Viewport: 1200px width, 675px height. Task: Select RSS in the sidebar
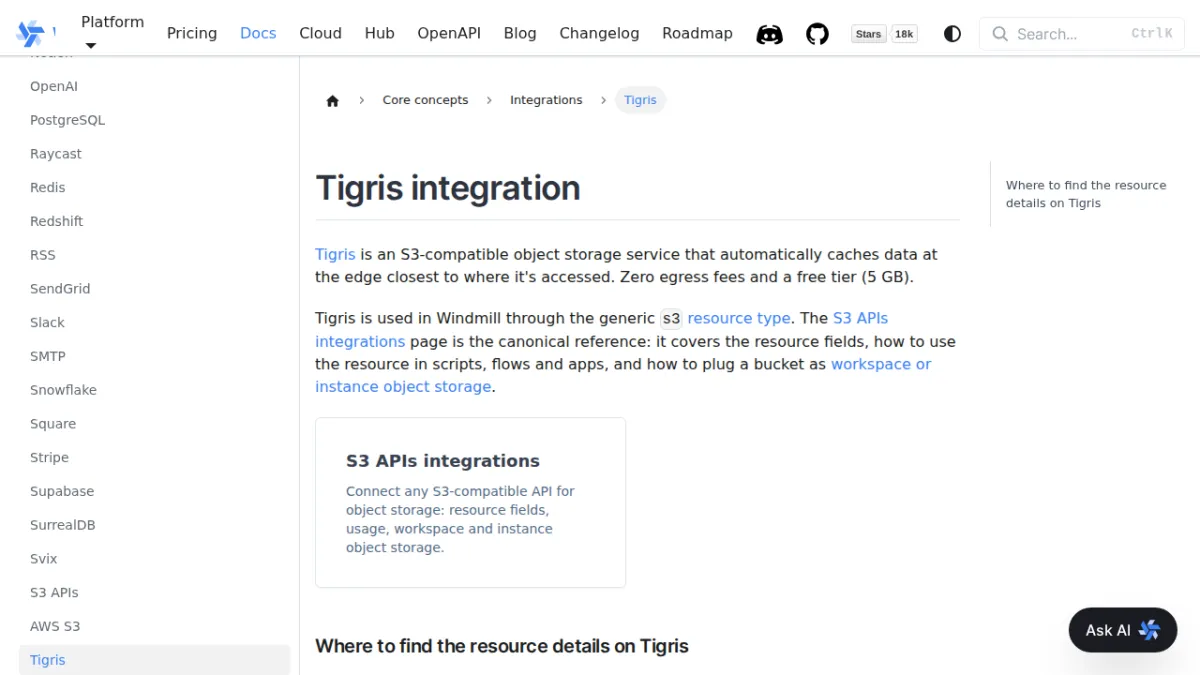[x=43, y=255]
